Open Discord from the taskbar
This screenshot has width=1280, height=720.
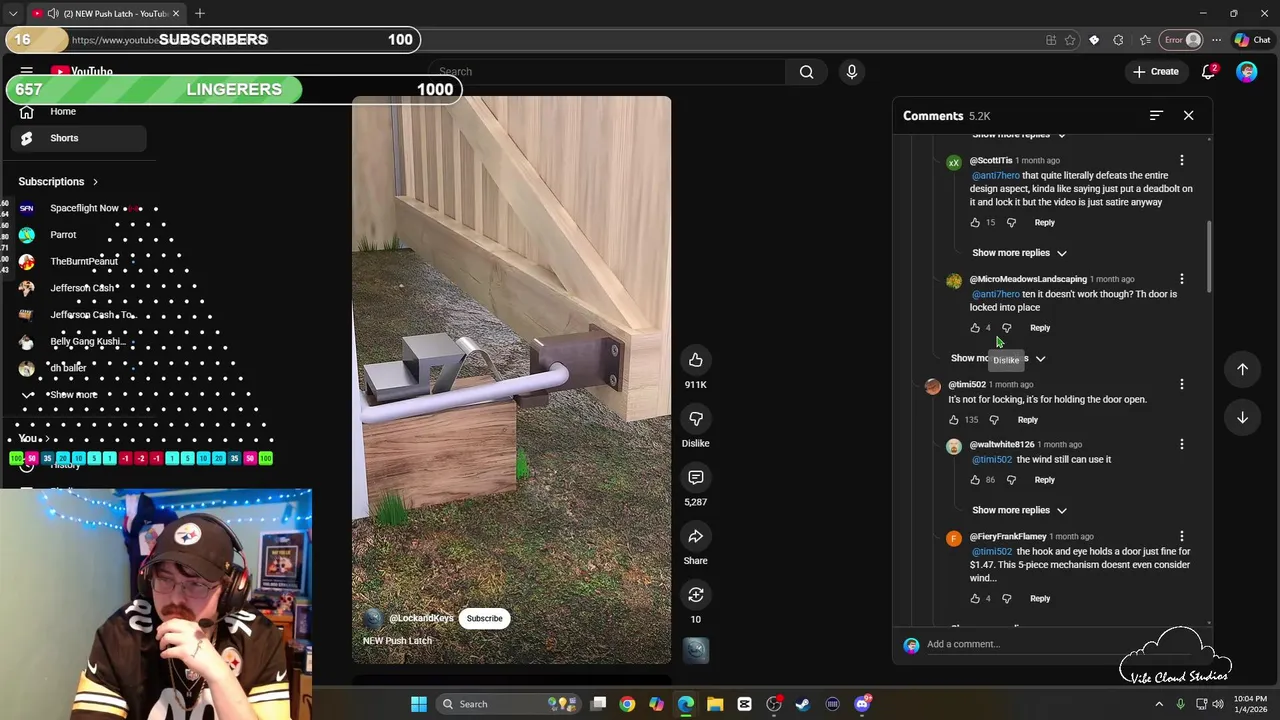(862, 704)
